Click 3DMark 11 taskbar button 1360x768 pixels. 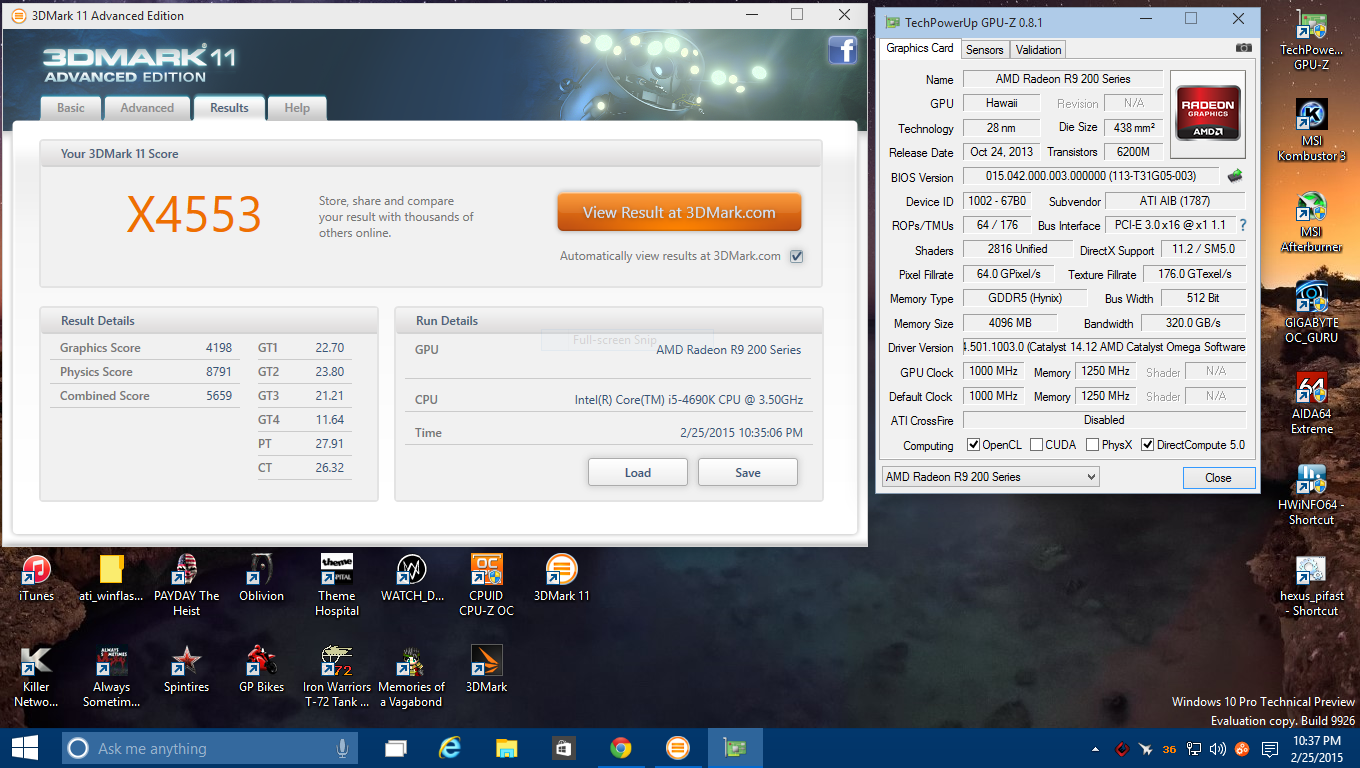pyautogui.click(x=678, y=748)
